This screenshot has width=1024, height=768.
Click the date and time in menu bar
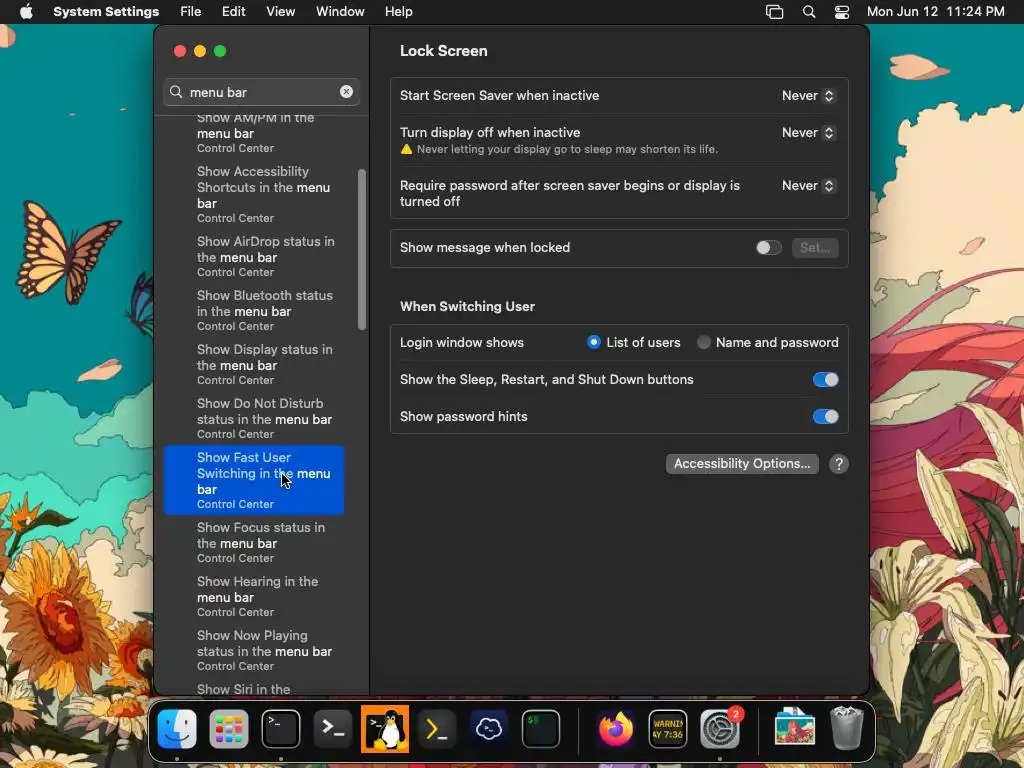coord(935,12)
